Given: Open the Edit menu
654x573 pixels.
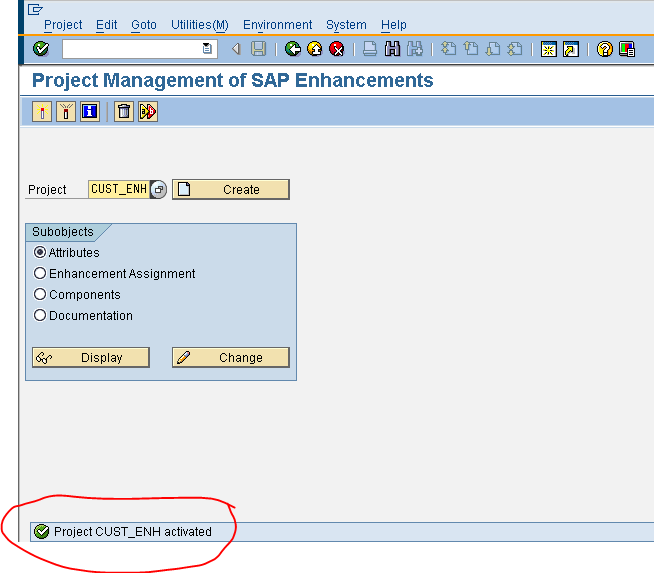Looking at the screenshot, I should click(x=106, y=25).
